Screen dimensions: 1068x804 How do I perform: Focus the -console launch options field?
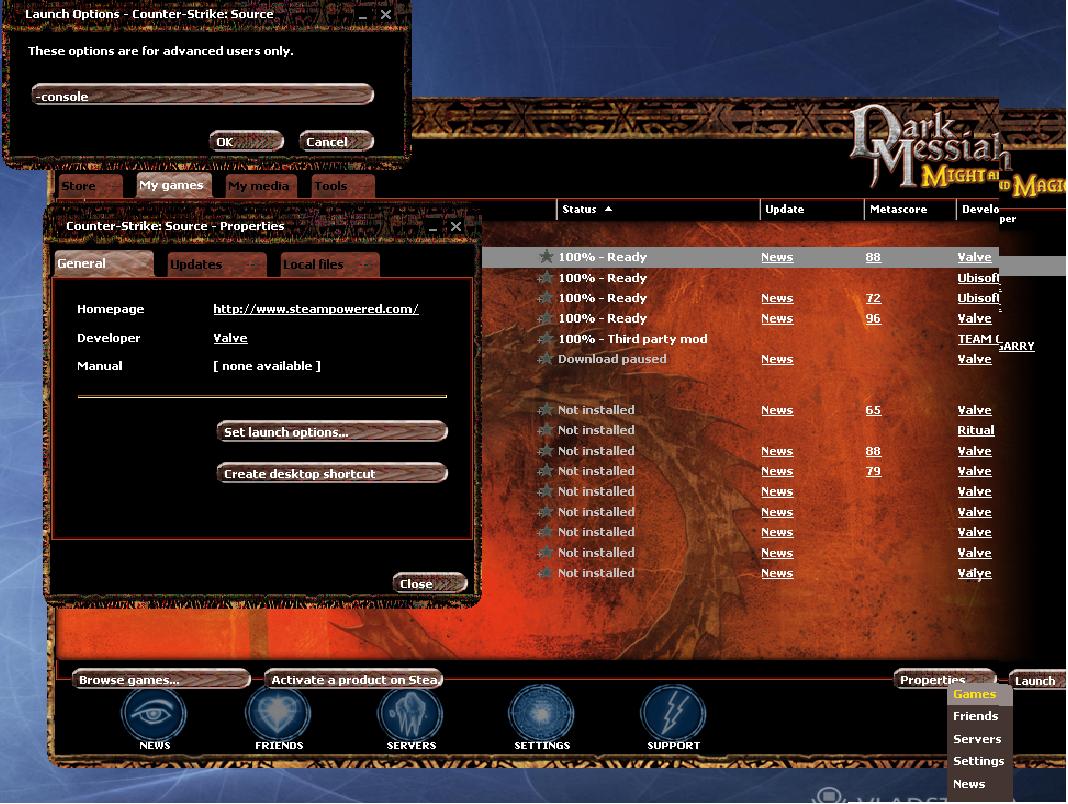[202, 95]
